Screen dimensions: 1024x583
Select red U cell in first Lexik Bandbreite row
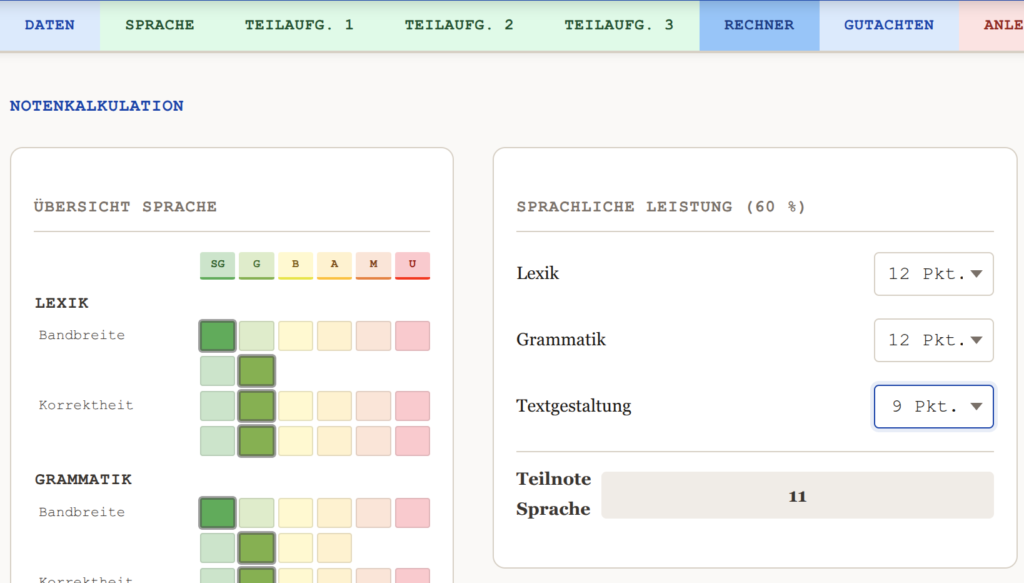[x=412, y=336]
